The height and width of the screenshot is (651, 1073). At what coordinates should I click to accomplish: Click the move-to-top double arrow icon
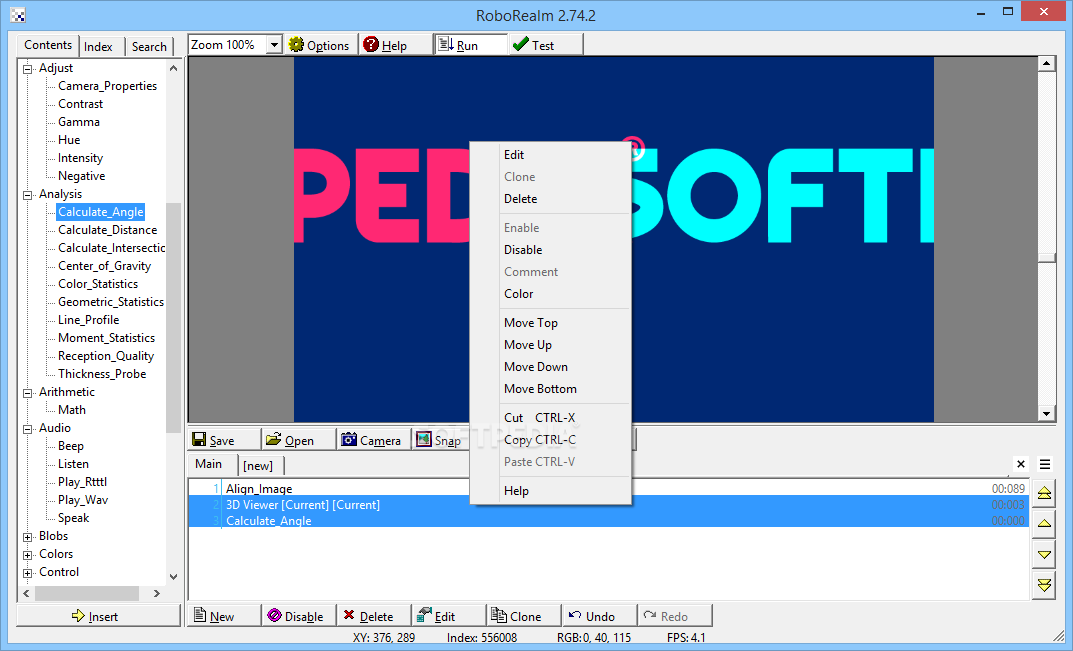click(1044, 493)
